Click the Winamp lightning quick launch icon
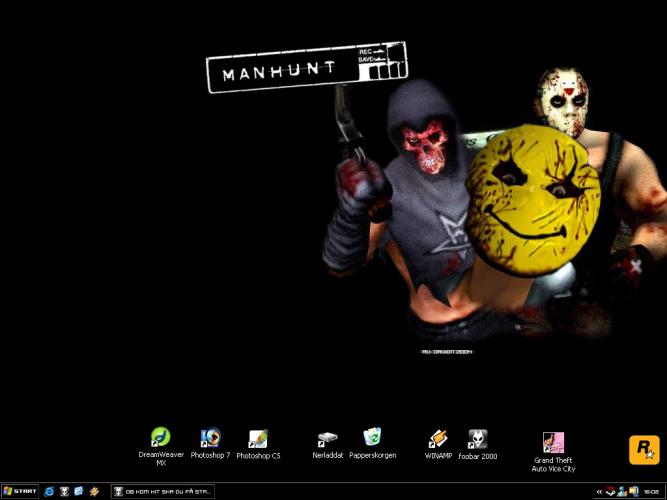 (94, 491)
